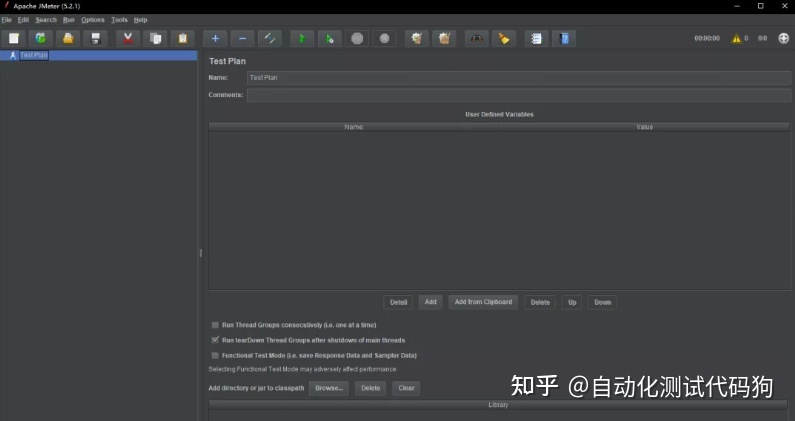Click the Cut scissors icon
795x421 pixels.
128,39
